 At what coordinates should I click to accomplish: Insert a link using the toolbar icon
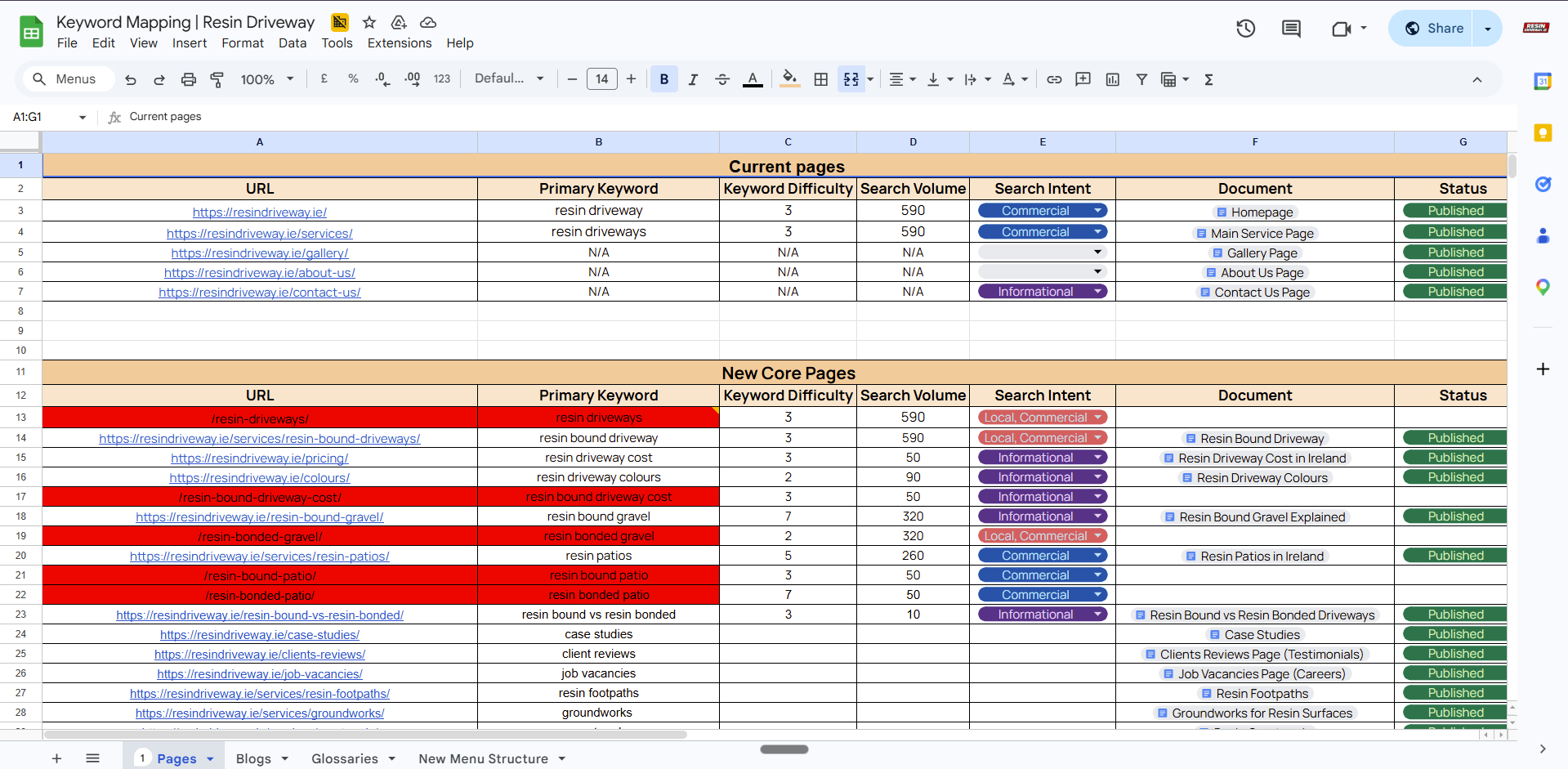tap(1053, 79)
